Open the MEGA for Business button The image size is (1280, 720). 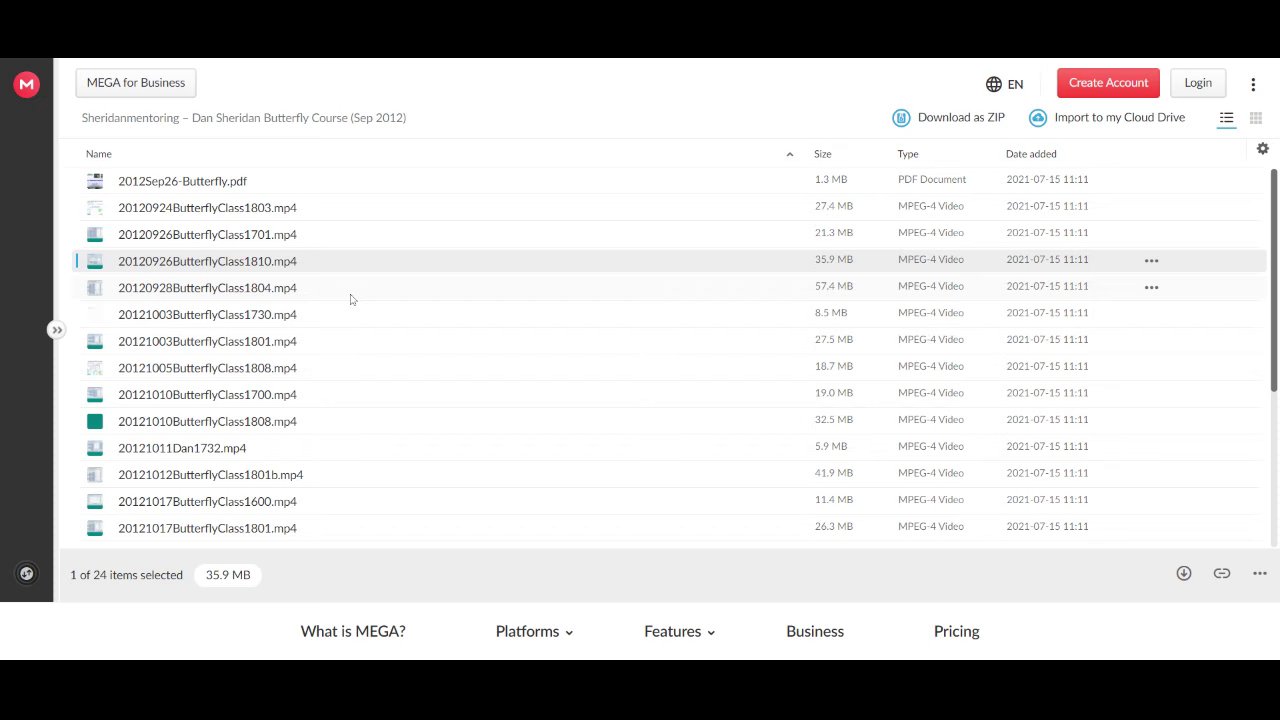(x=136, y=83)
